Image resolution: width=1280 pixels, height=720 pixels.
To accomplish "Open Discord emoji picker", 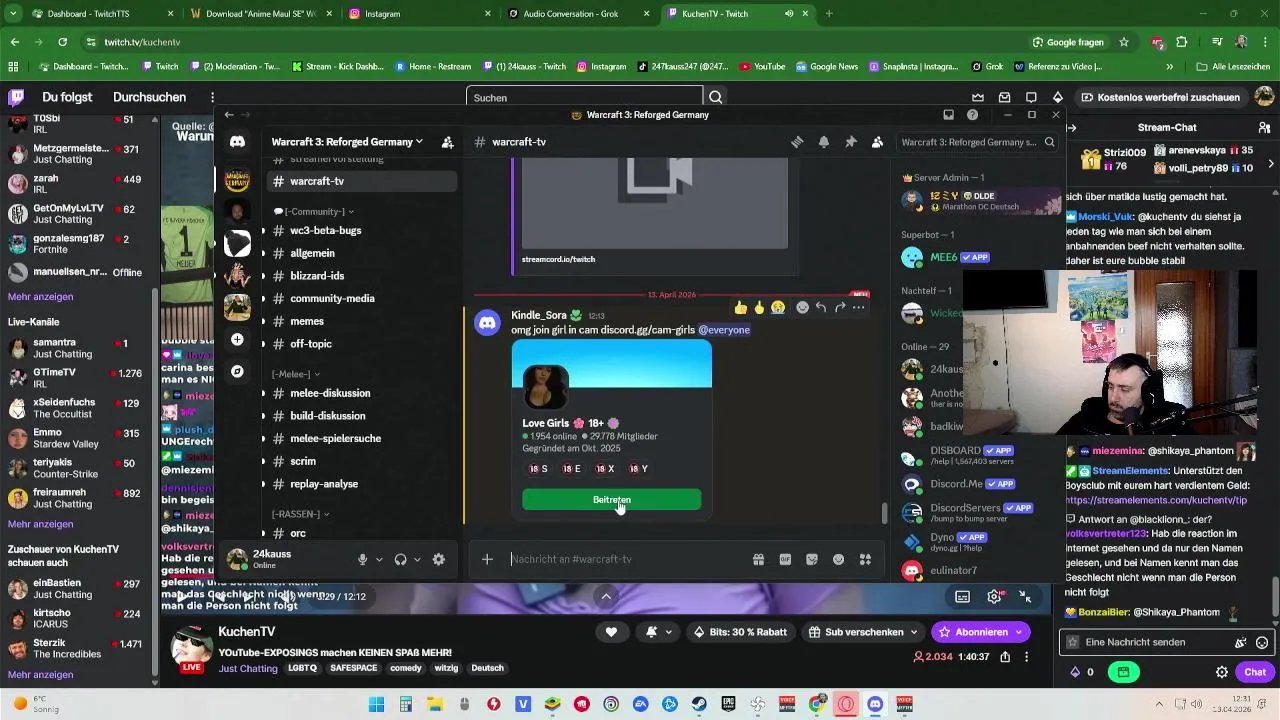I will [x=839, y=559].
